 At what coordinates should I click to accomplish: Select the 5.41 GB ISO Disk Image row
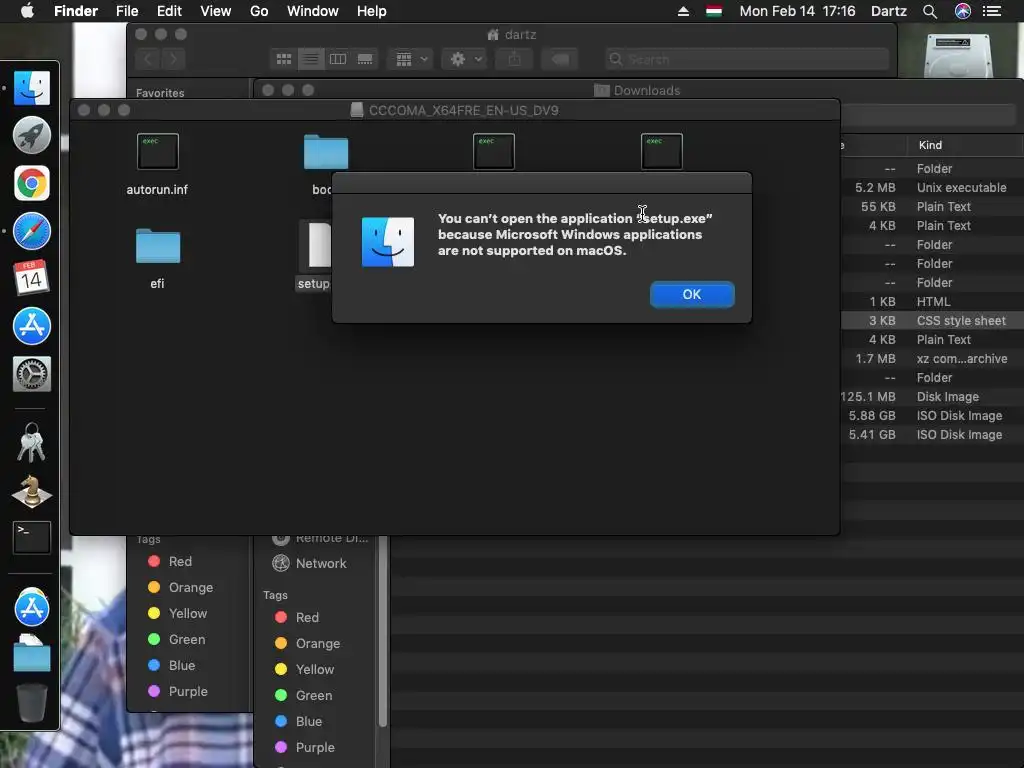pos(932,434)
